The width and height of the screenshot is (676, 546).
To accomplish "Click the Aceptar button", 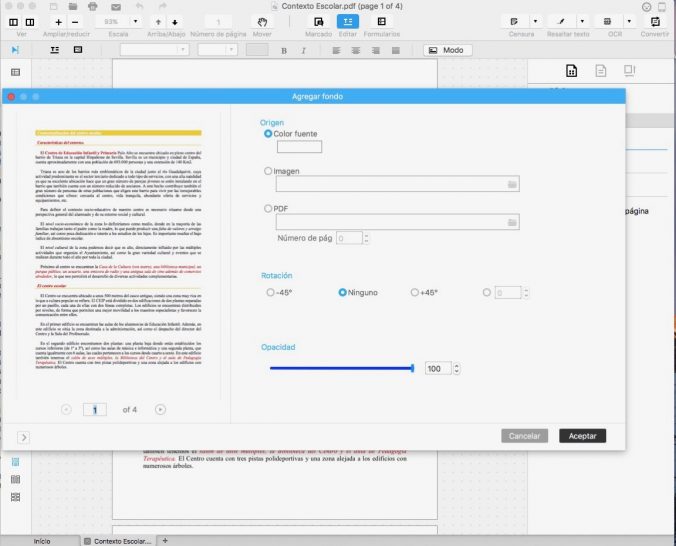I will [x=582, y=436].
